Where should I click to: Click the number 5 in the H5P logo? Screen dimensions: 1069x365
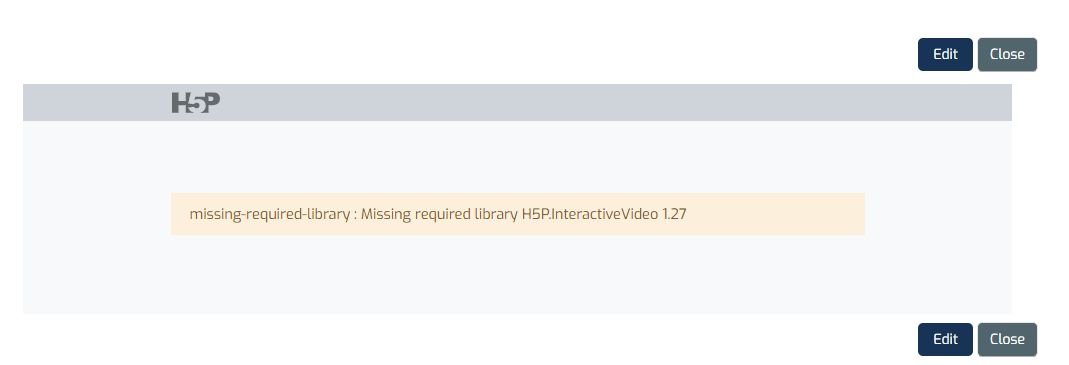(x=196, y=104)
